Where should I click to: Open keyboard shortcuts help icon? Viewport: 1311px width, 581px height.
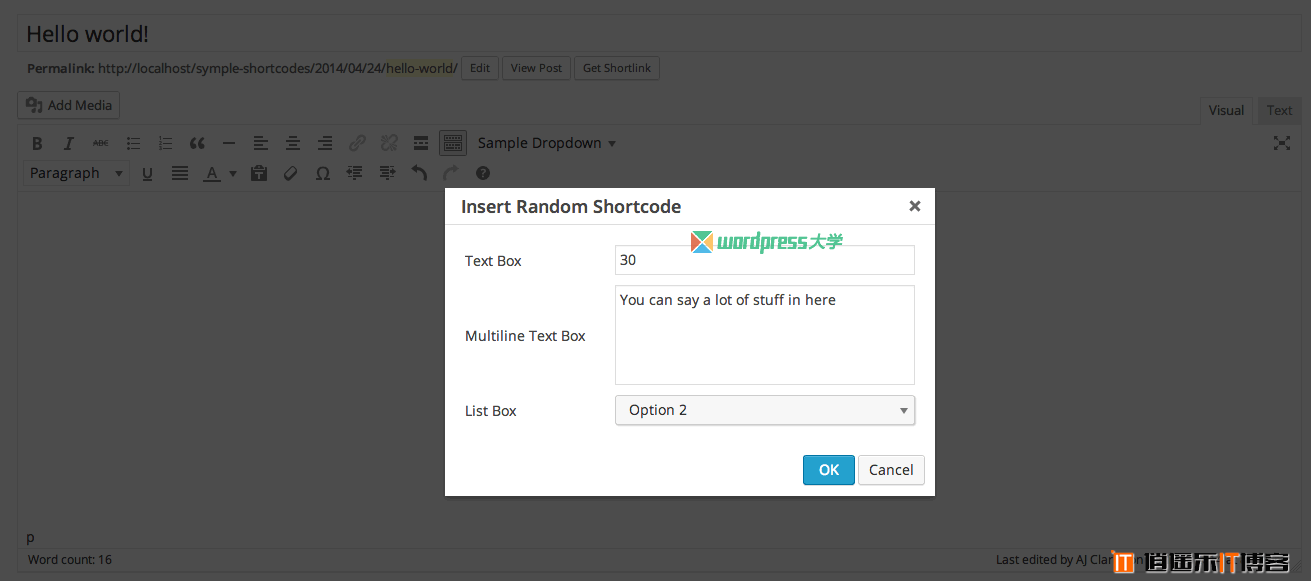click(x=483, y=173)
